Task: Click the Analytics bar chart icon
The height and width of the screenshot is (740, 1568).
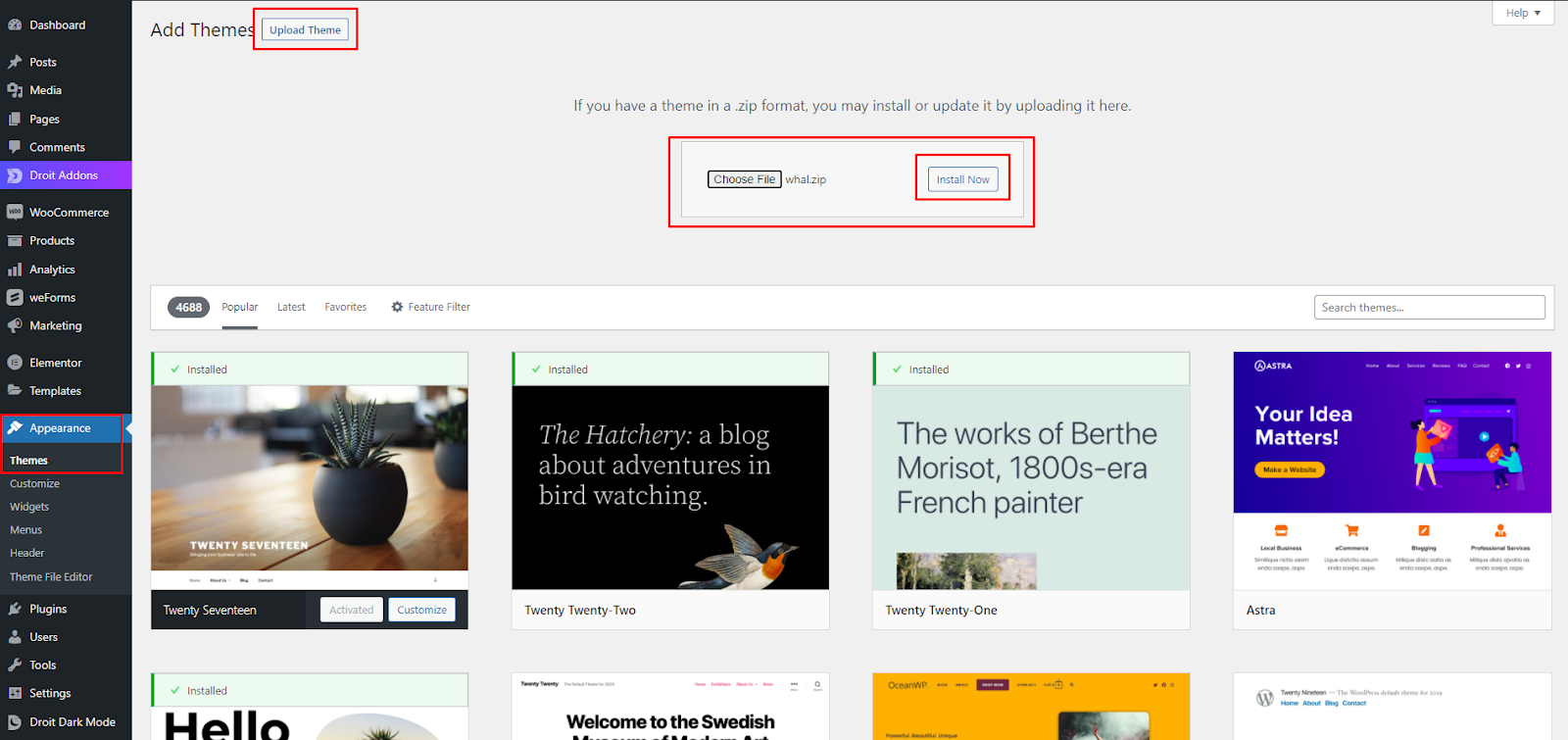Action: (15, 270)
